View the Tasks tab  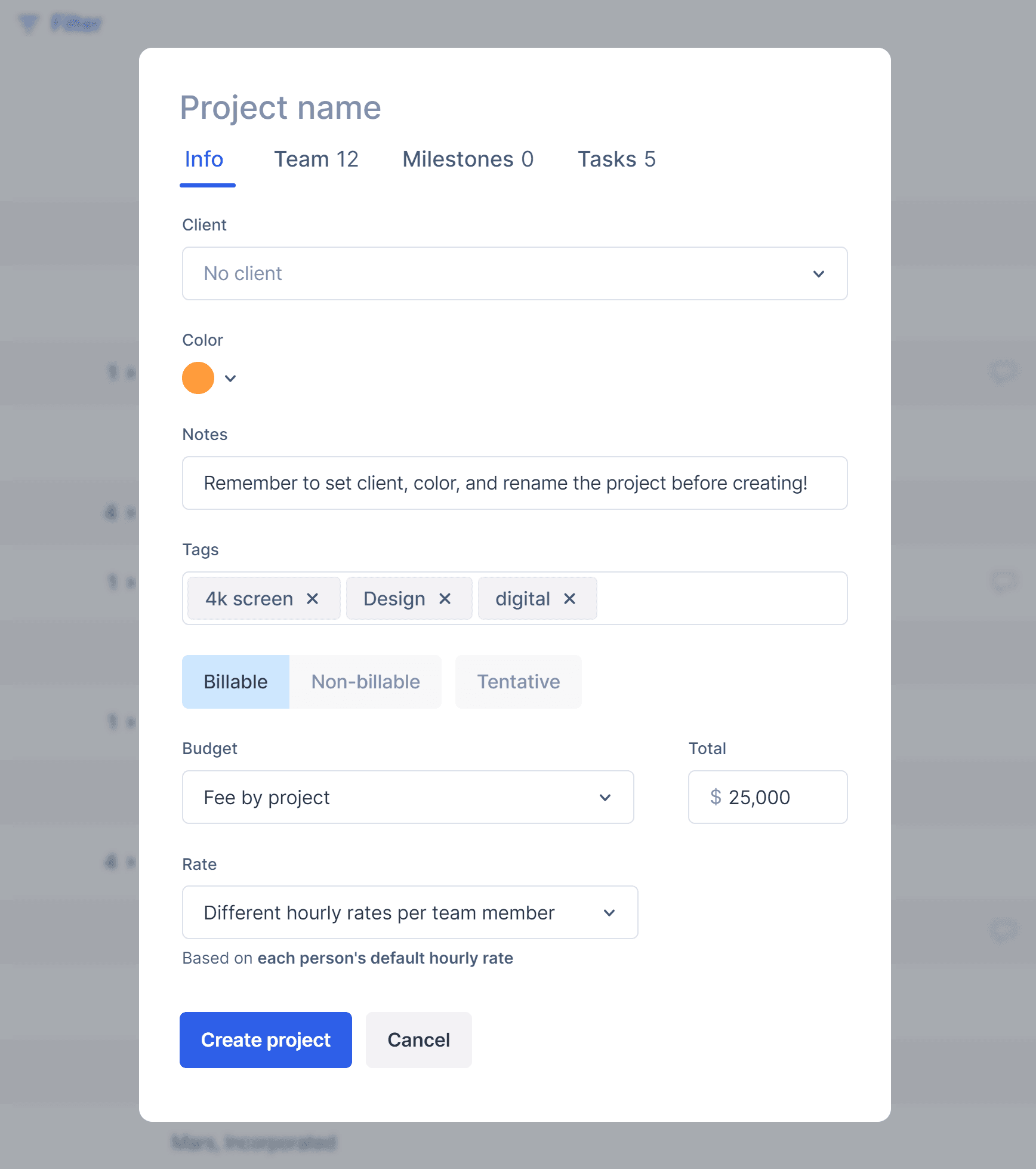[616, 159]
